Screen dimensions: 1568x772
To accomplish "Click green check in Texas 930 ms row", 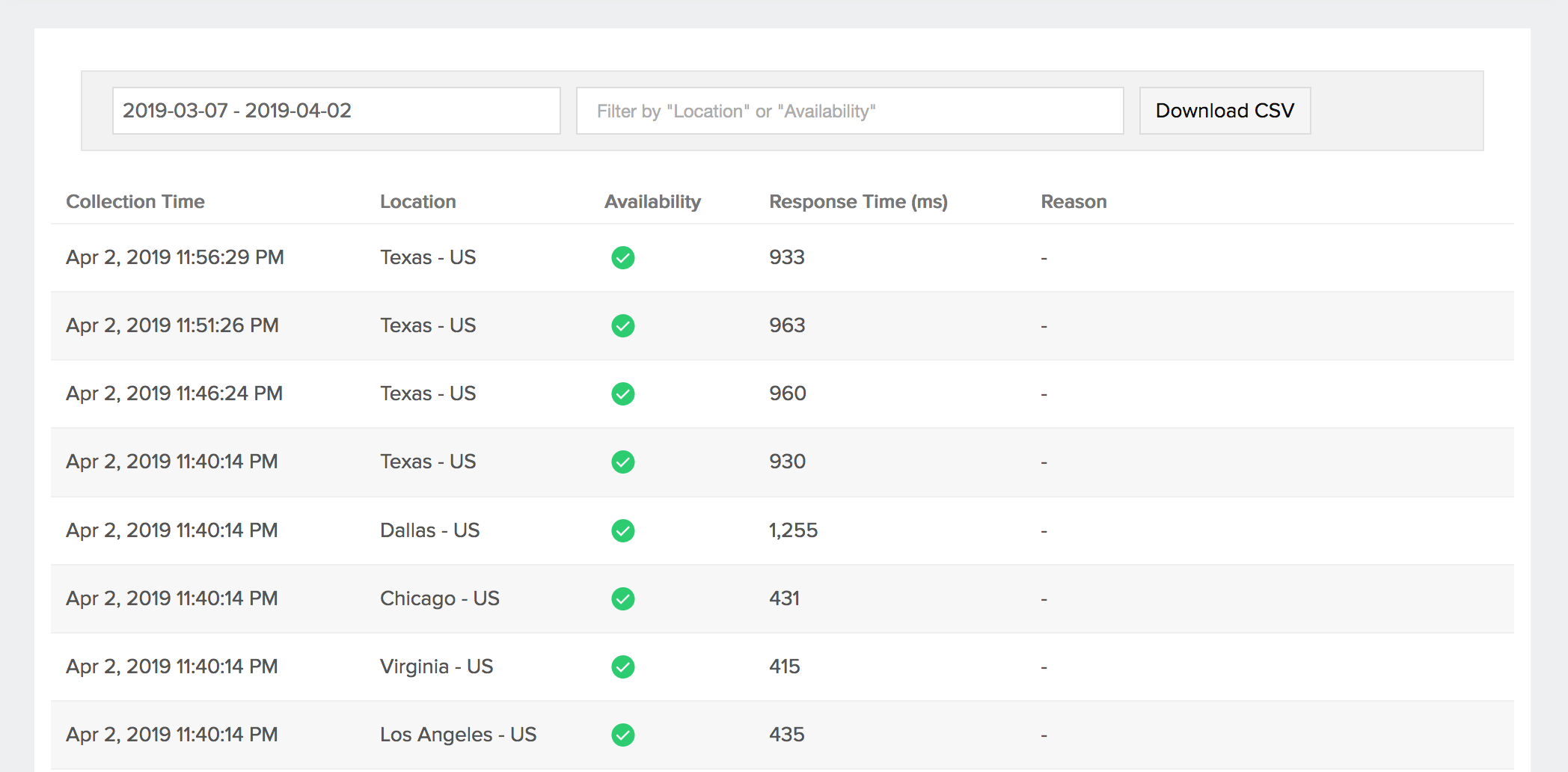I will pyautogui.click(x=622, y=462).
